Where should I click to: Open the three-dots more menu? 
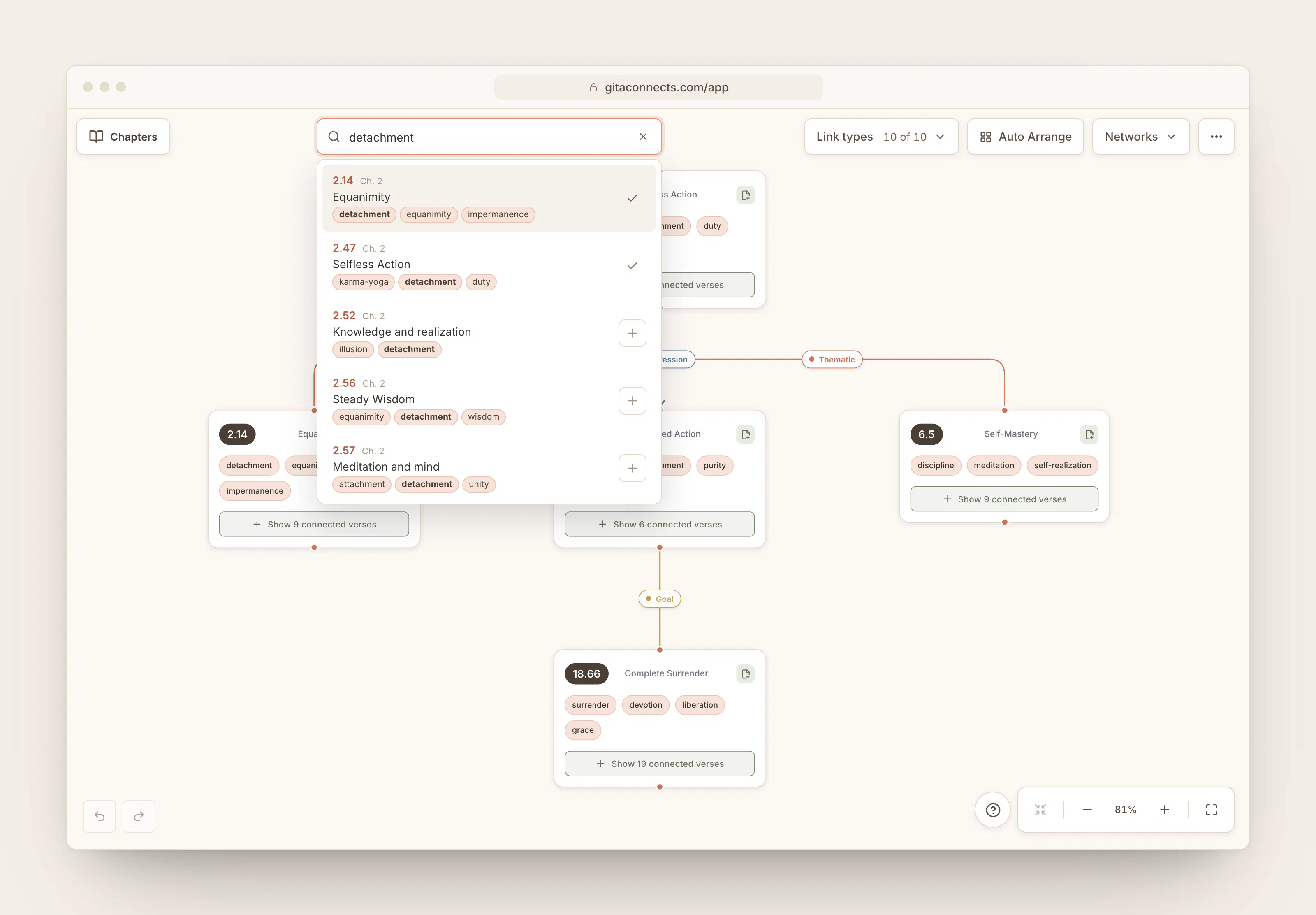coord(1216,137)
